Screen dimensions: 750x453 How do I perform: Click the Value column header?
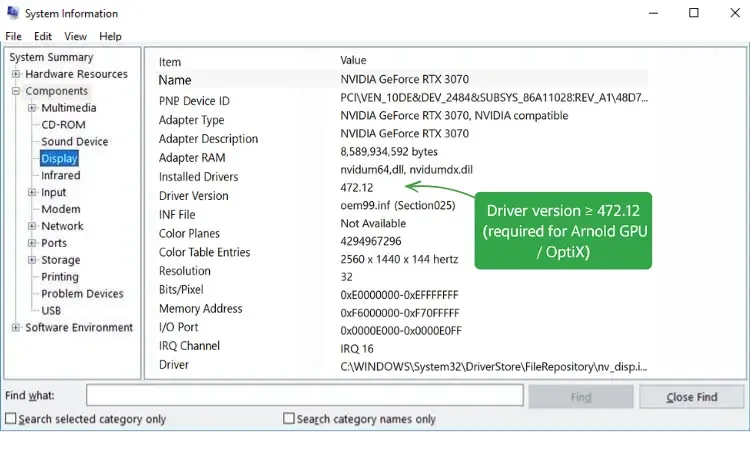(x=353, y=60)
